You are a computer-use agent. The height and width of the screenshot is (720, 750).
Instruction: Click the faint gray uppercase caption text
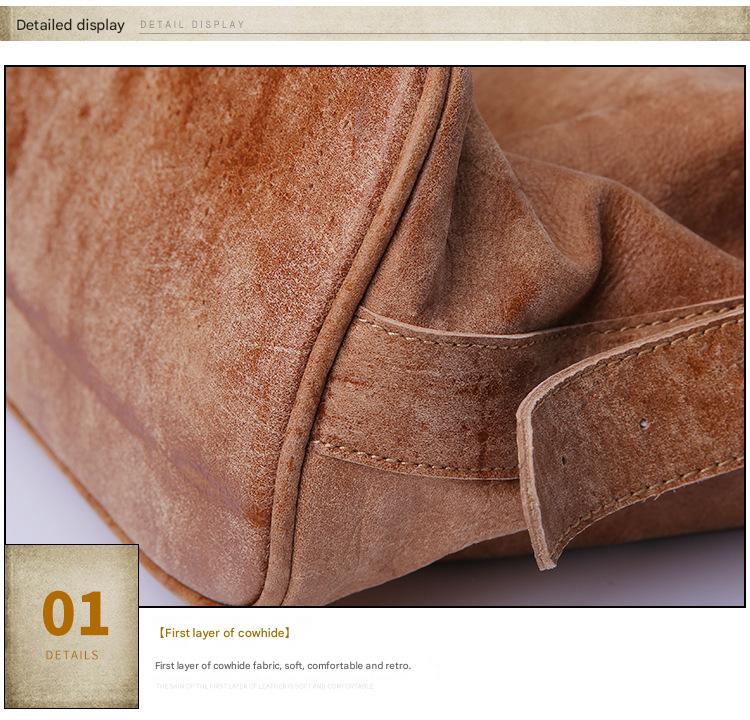tap(265, 686)
